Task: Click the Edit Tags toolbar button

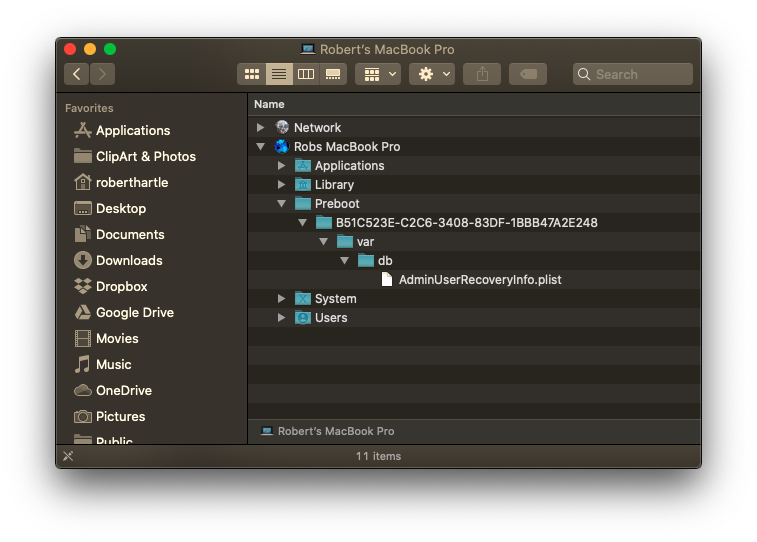Action: tap(528, 74)
